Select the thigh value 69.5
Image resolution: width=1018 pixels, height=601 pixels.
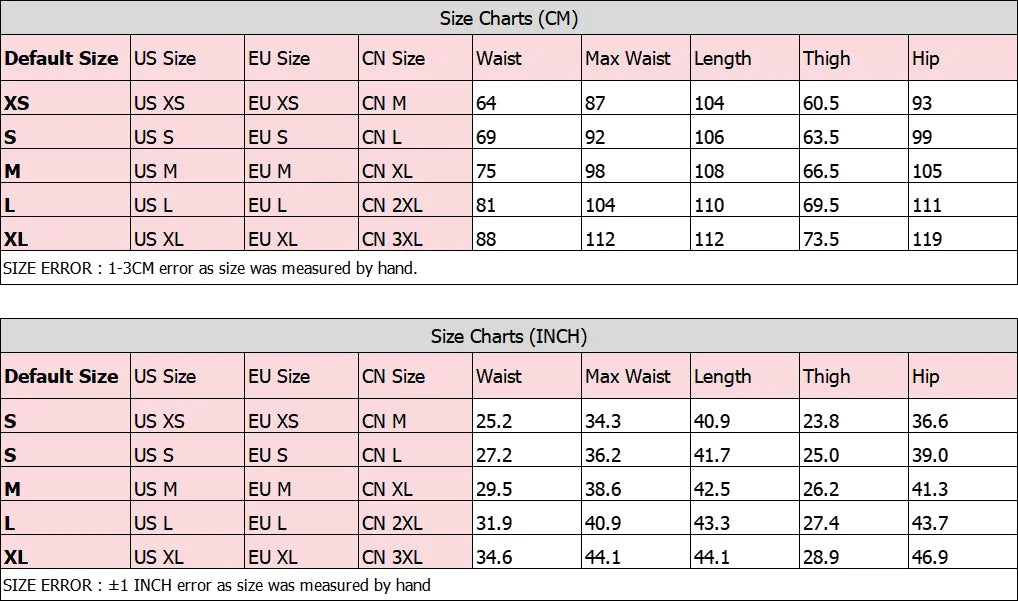point(821,205)
